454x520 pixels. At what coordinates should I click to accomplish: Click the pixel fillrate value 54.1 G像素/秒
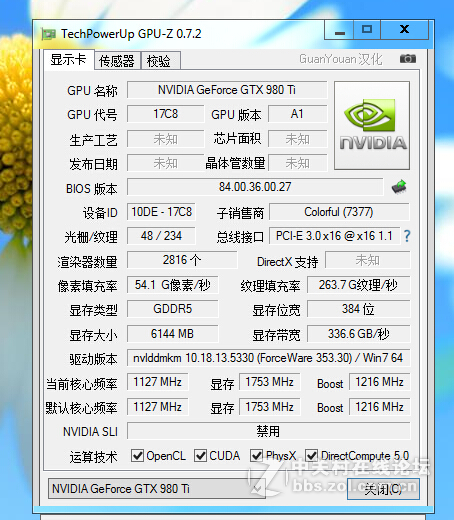click(173, 285)
